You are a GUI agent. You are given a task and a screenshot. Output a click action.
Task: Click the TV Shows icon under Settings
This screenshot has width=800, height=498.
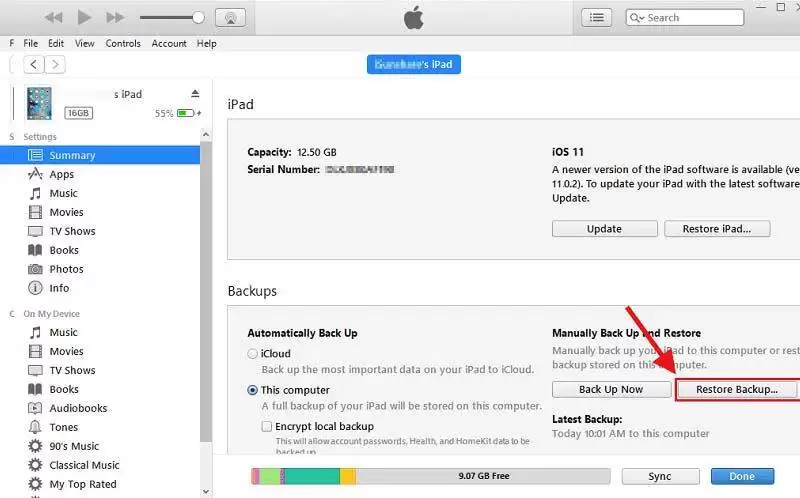[x=35, y=231]
